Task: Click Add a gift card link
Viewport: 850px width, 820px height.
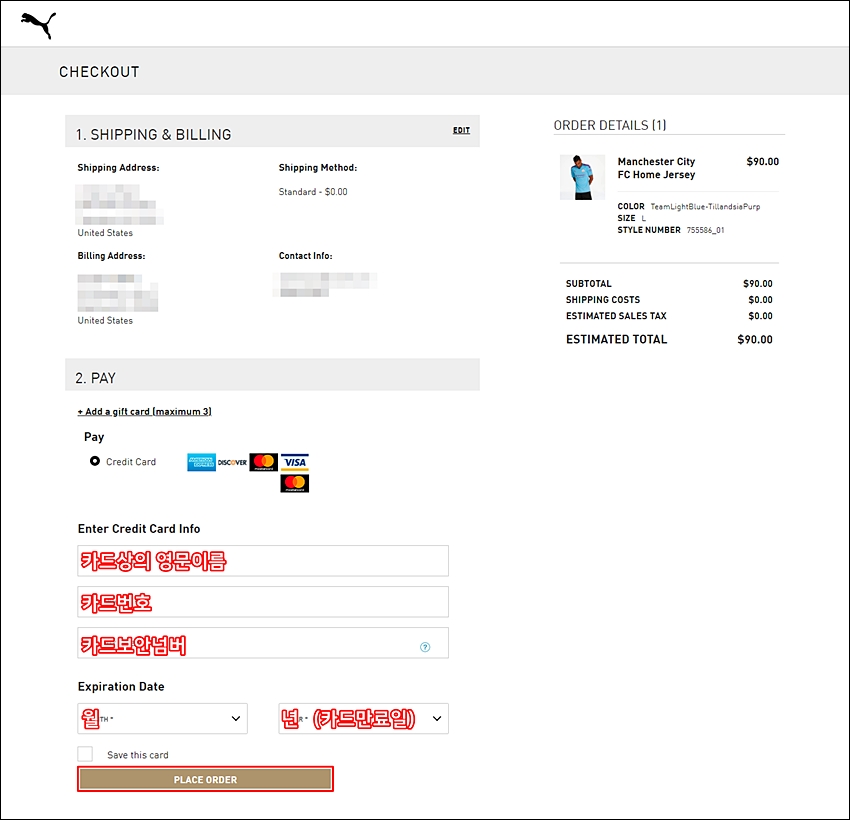Action: (x=145, y=411)
